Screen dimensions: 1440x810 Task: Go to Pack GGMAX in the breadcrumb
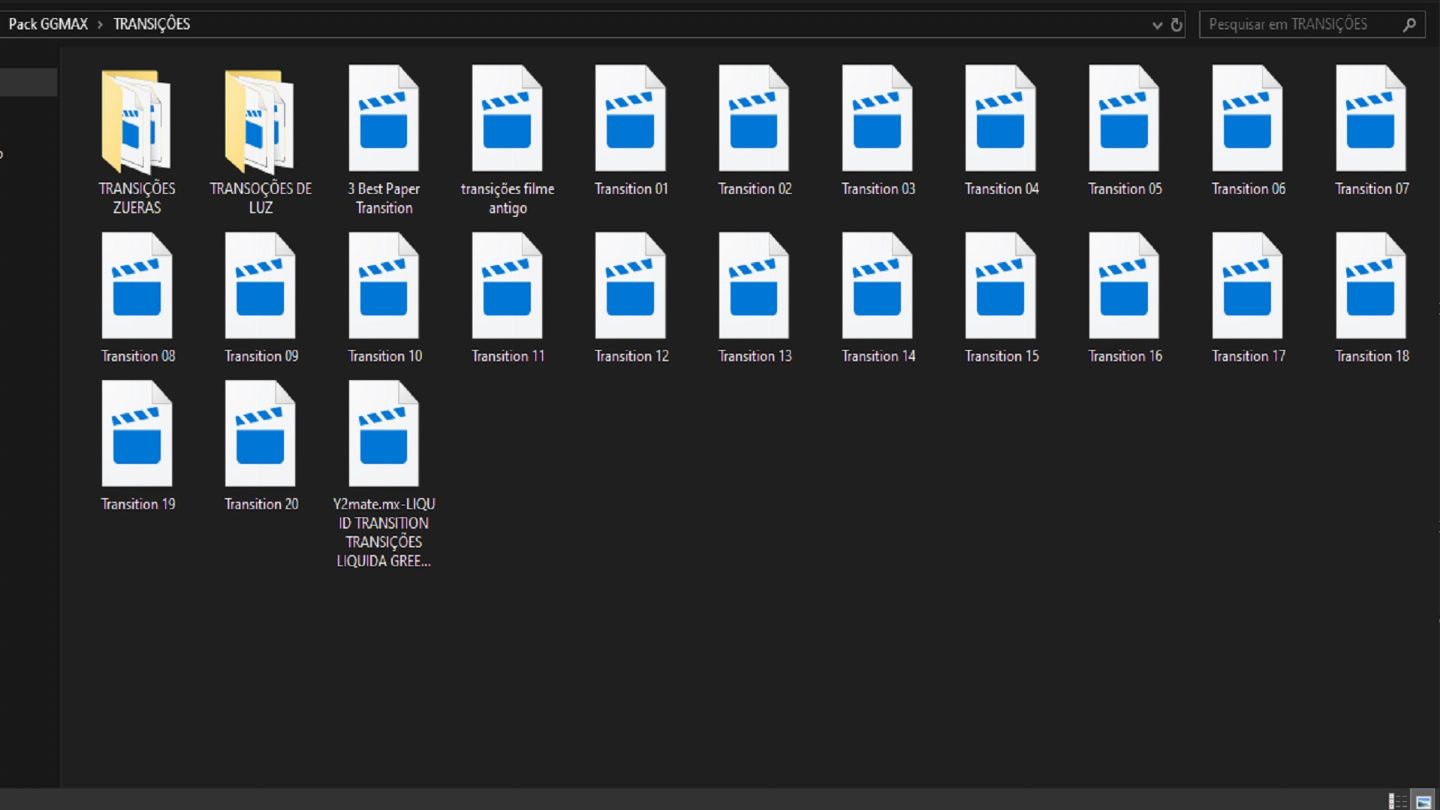[48, 24]
